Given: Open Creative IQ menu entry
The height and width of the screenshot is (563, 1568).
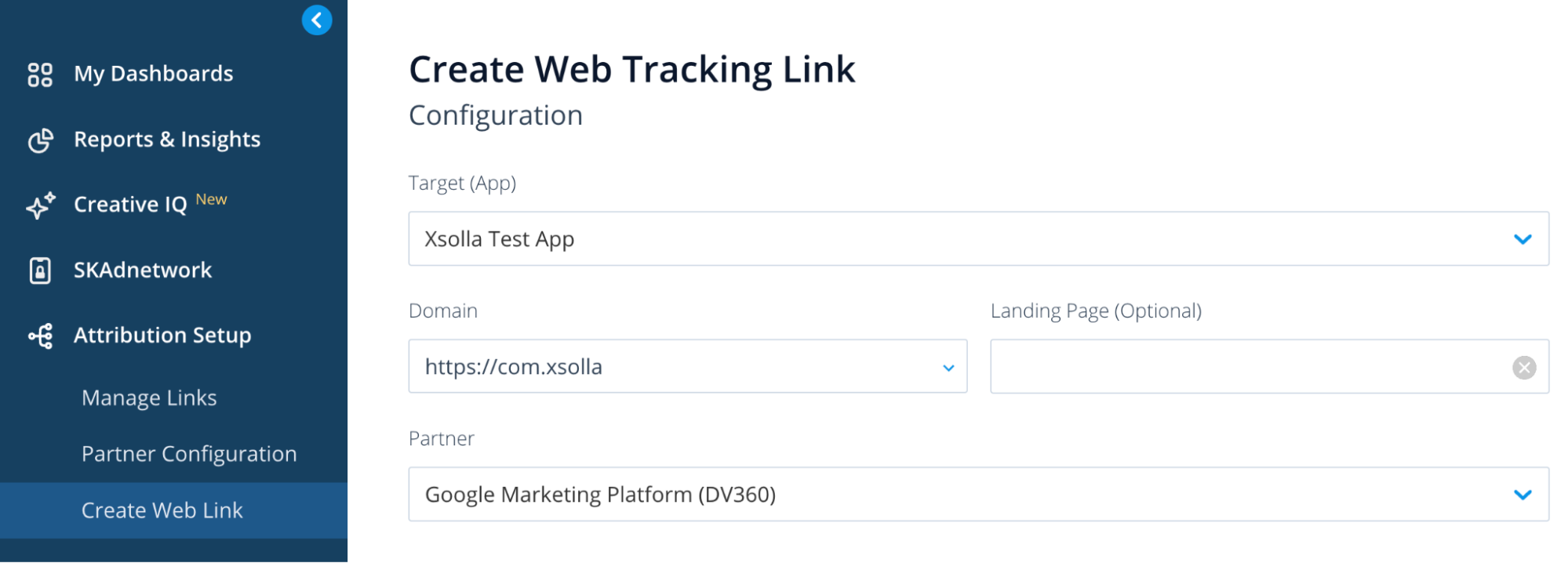Looking at the screenshot, I should [x=130, y=205].
